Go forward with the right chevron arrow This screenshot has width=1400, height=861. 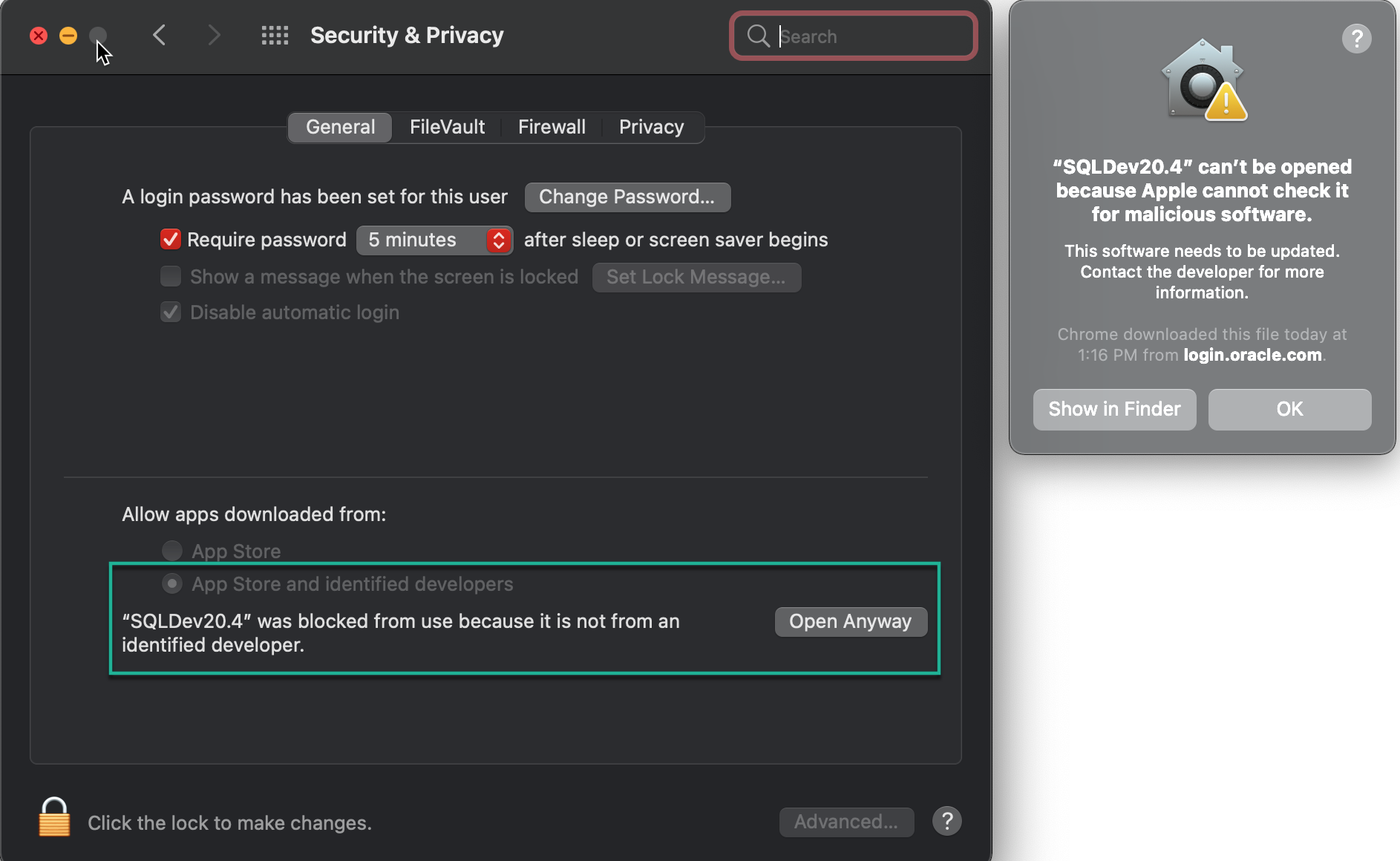point(214,35)
